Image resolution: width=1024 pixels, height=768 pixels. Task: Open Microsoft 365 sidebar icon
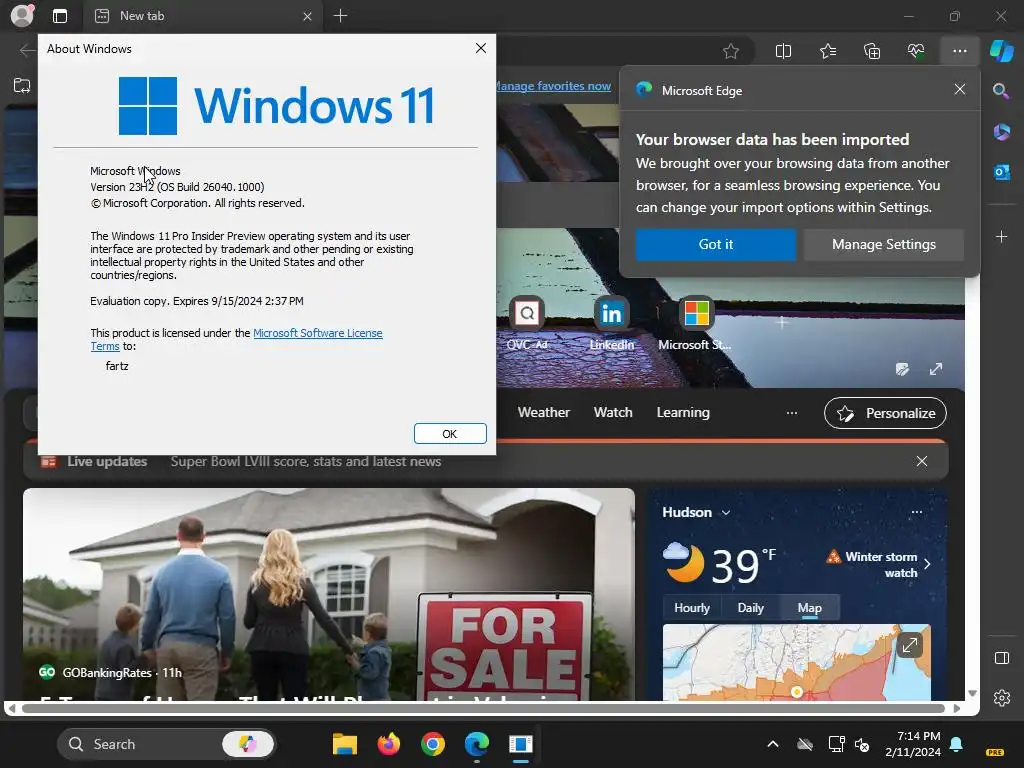1001,132
